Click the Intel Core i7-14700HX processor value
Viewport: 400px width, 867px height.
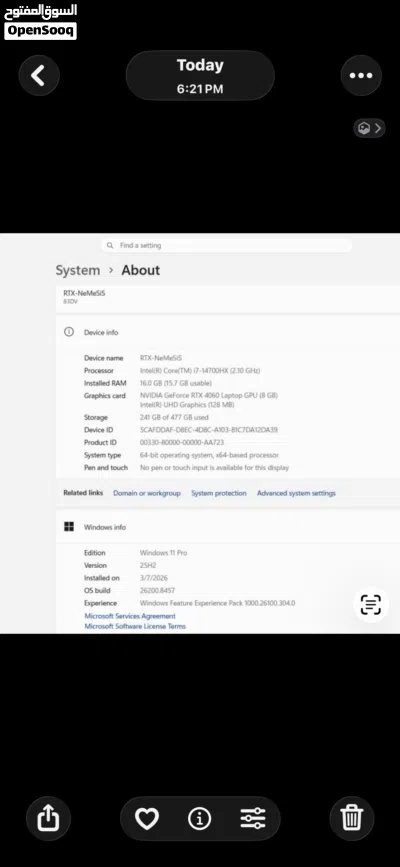click(200, 370)
